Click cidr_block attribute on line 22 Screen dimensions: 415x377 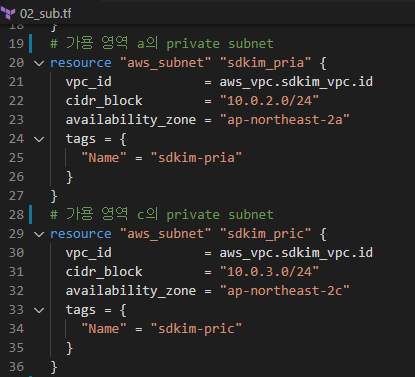(x=104, y=101)
